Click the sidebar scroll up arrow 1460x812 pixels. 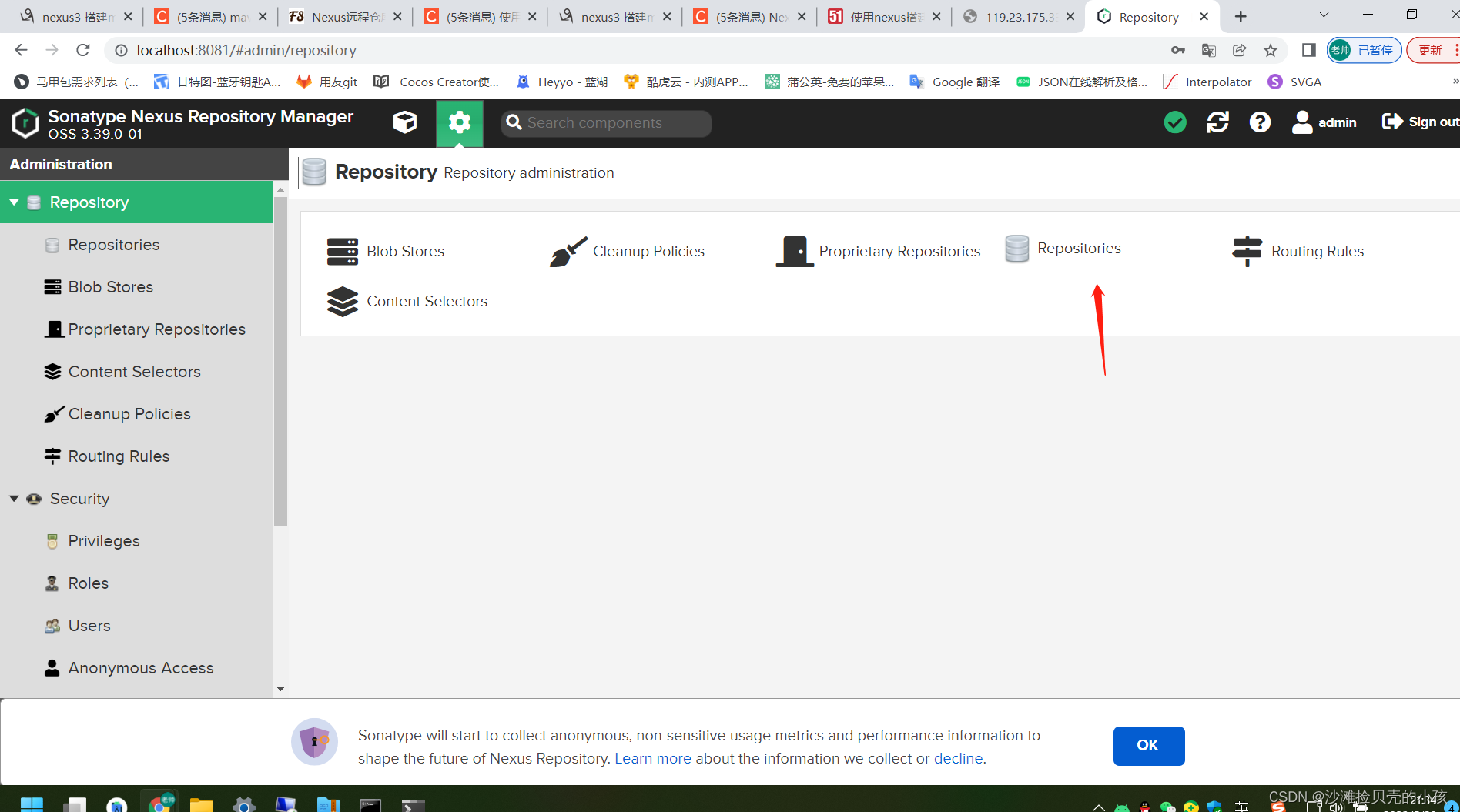pos(280,189)
